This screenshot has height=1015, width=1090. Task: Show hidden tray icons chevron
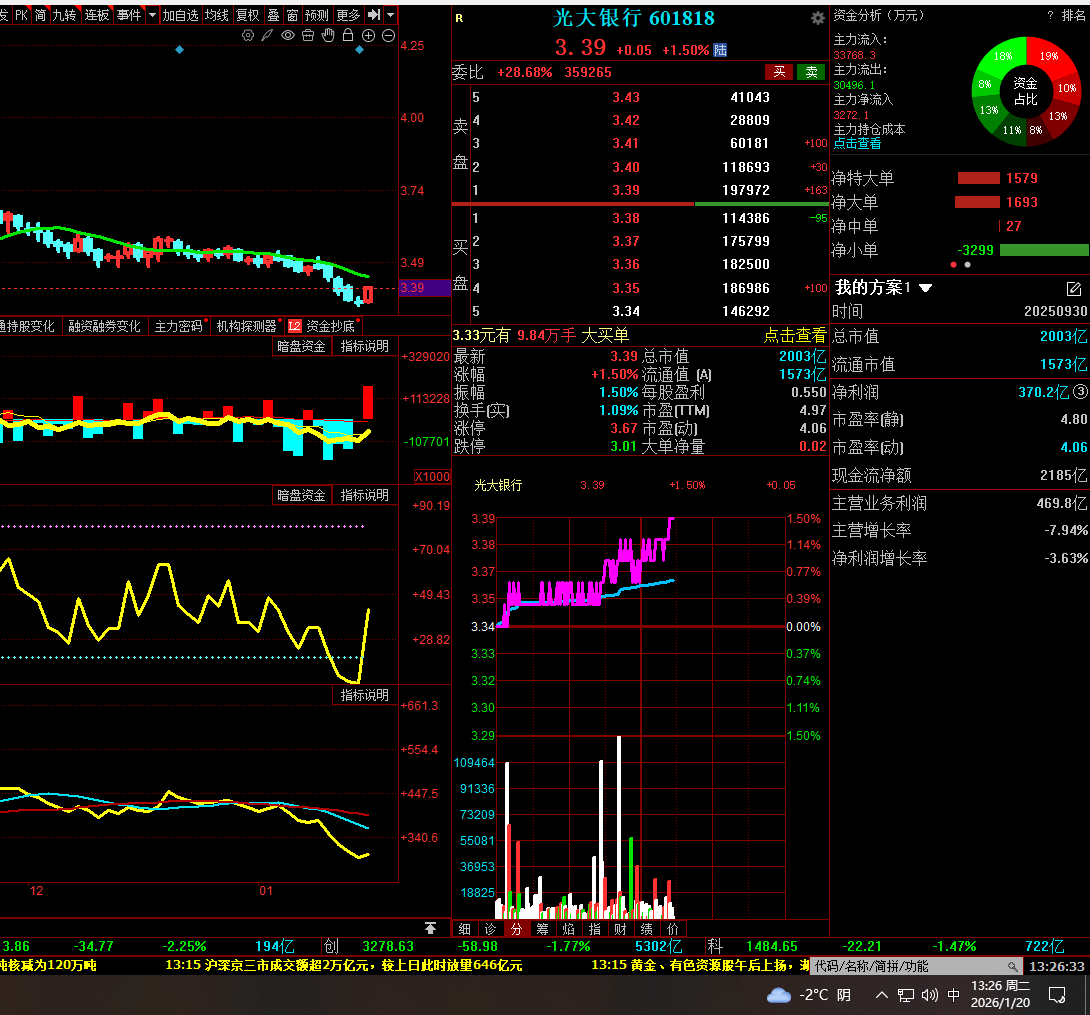[881, 995]
